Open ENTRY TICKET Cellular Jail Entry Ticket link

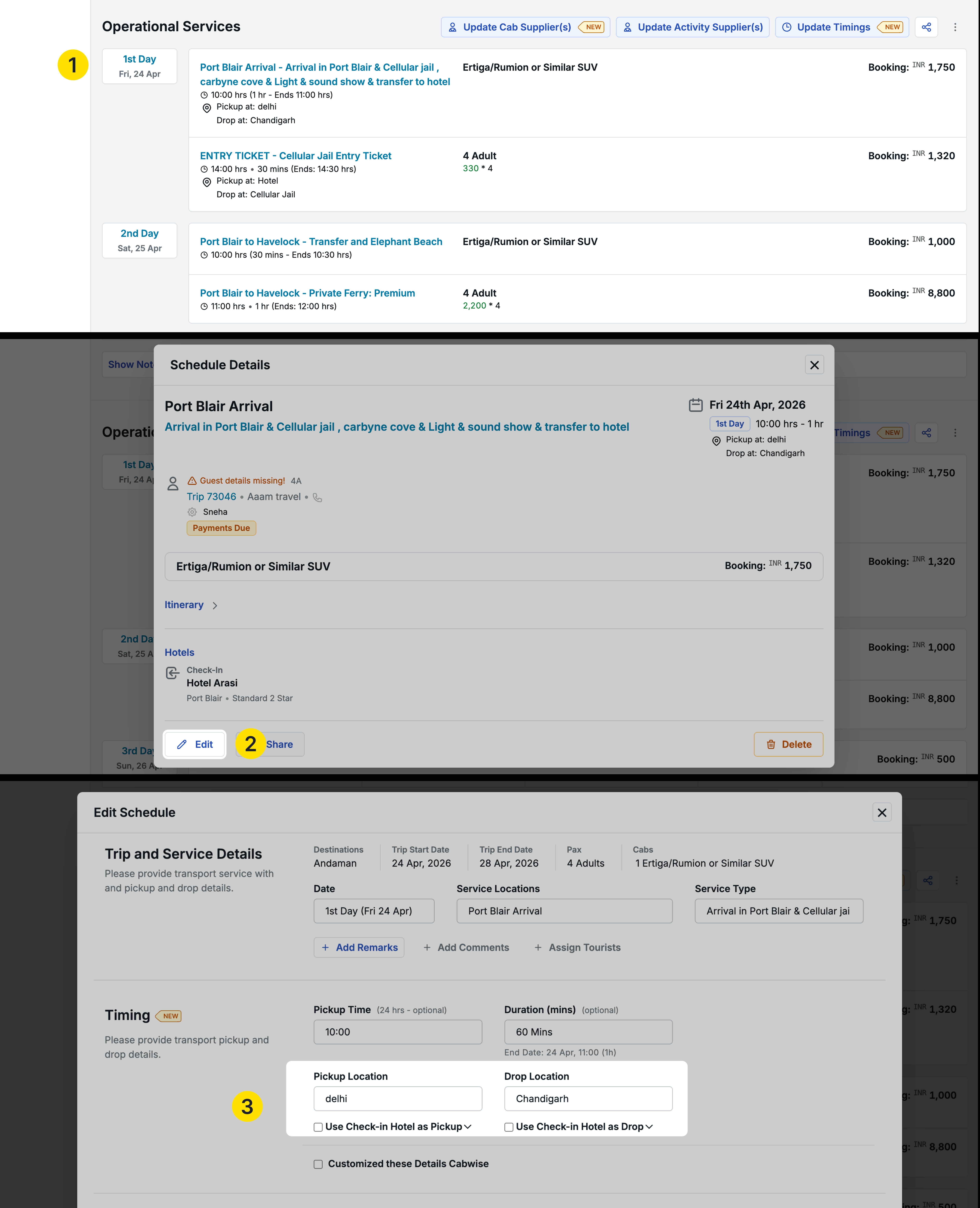click(x=295, y=156)
